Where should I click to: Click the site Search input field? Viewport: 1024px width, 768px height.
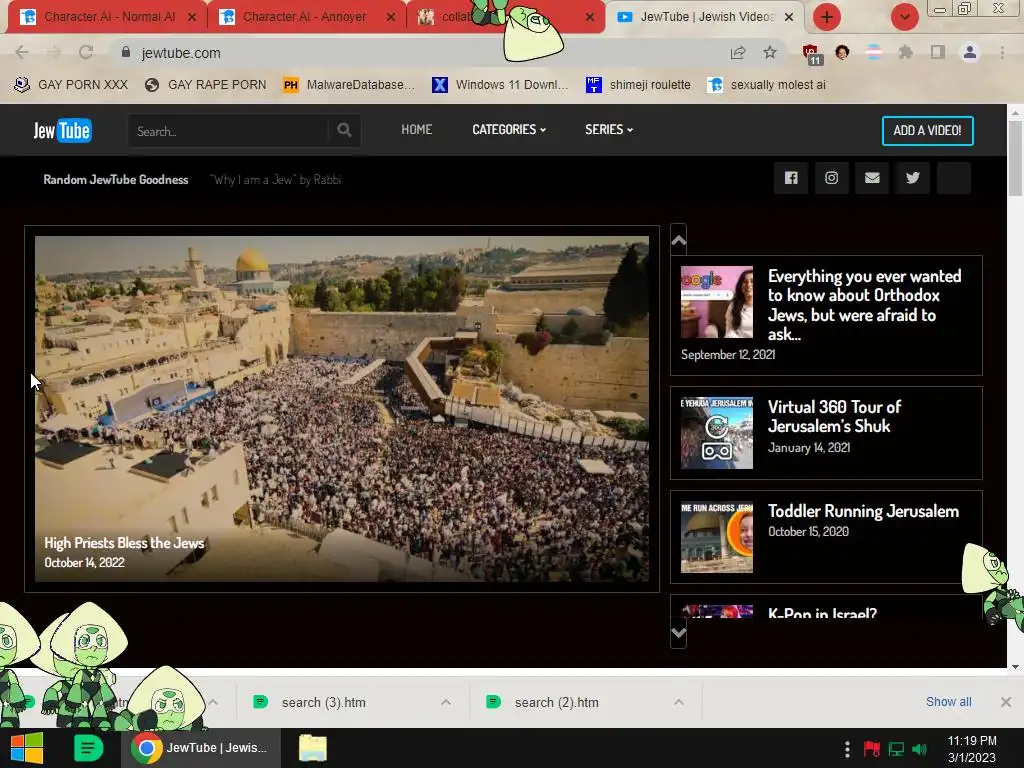tap(229, 131)
